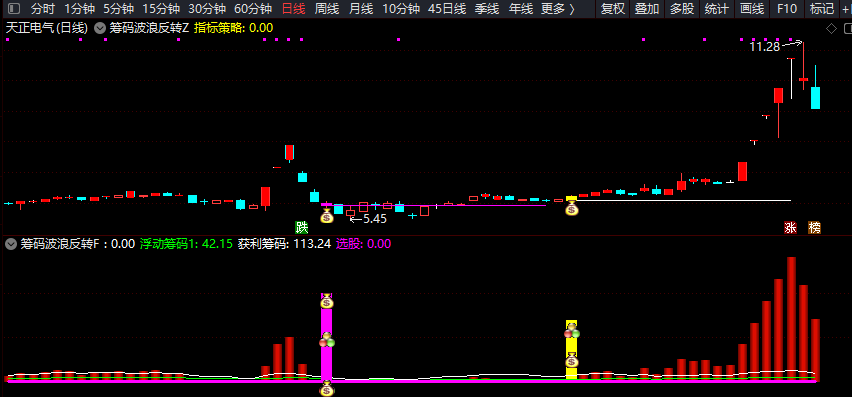Screen dimensions: 852x397
Task: Open the 画线 drawing tools button
Action: [752, 9]
